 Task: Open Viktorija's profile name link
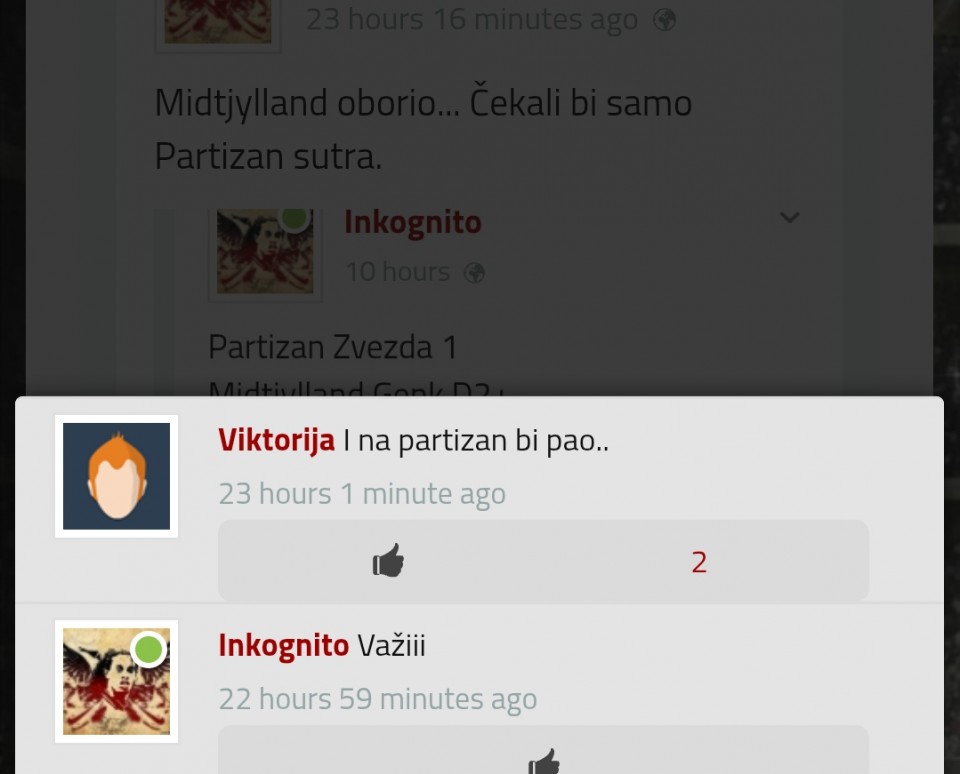pyautogui.click(x=276, y=440)
